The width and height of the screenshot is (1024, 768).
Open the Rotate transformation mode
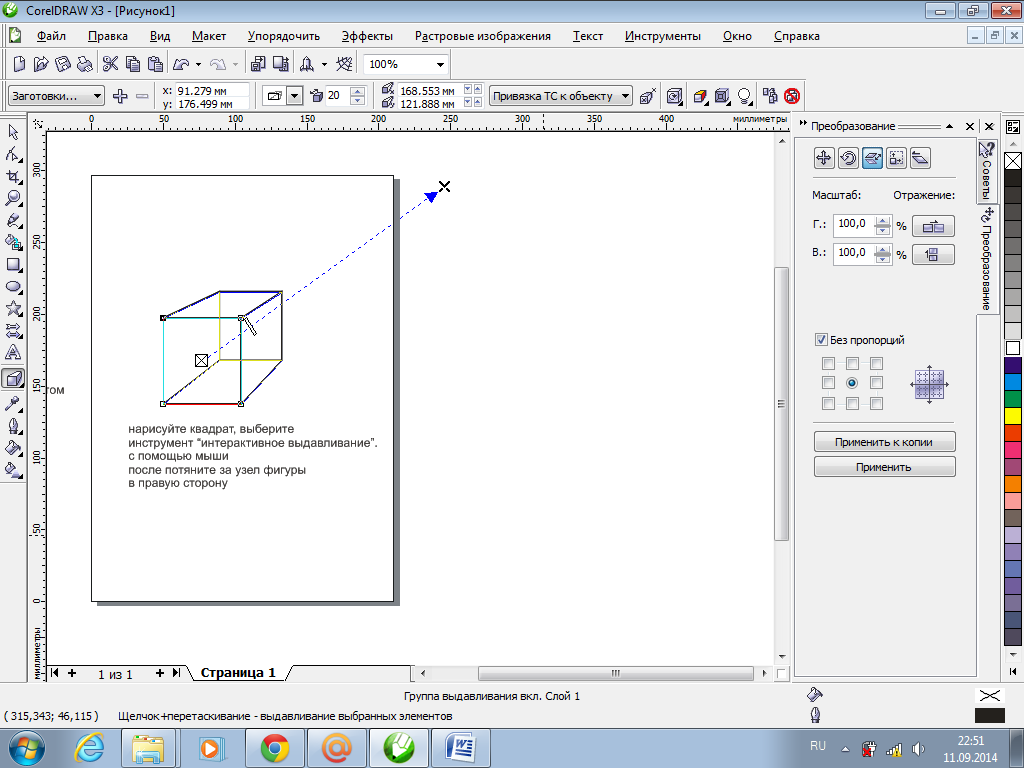click(x=847, y=157)
